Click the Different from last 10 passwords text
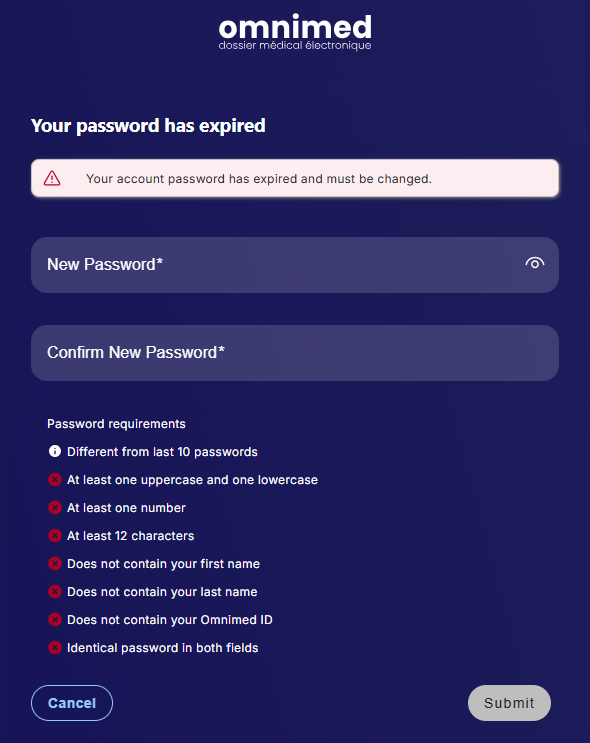 pos(162,452)
